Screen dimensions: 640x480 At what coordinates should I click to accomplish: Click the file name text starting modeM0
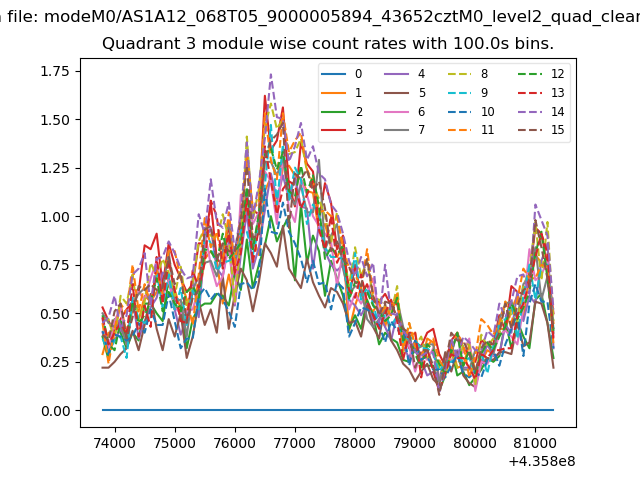342,17
